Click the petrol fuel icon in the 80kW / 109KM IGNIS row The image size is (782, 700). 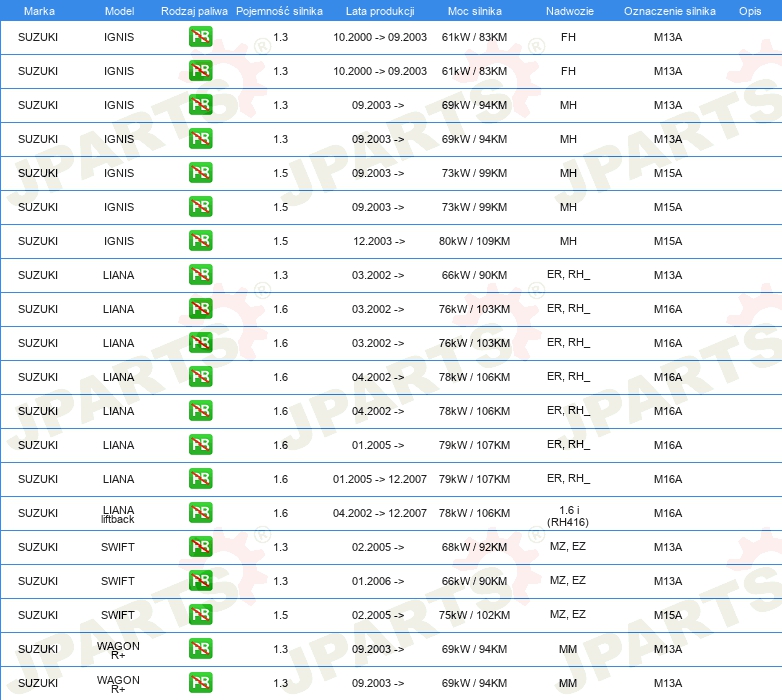(200, 241)
